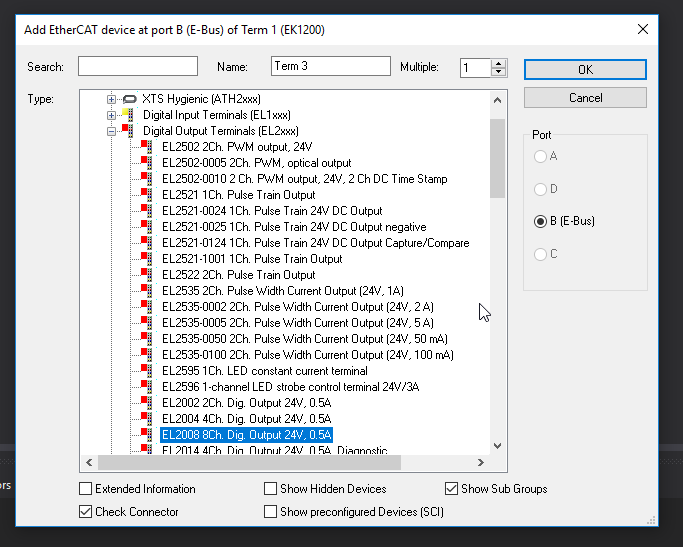Click the Multiple number field
This screenshot has height=547, width=683.
click(476, 68)
